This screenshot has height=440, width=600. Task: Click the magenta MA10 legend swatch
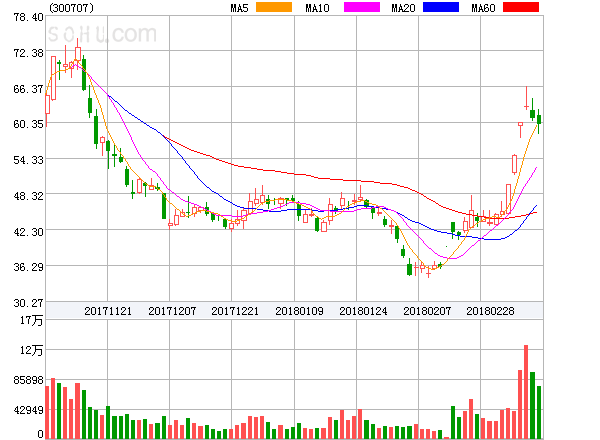pyautogui.click(x=362, y=7)
